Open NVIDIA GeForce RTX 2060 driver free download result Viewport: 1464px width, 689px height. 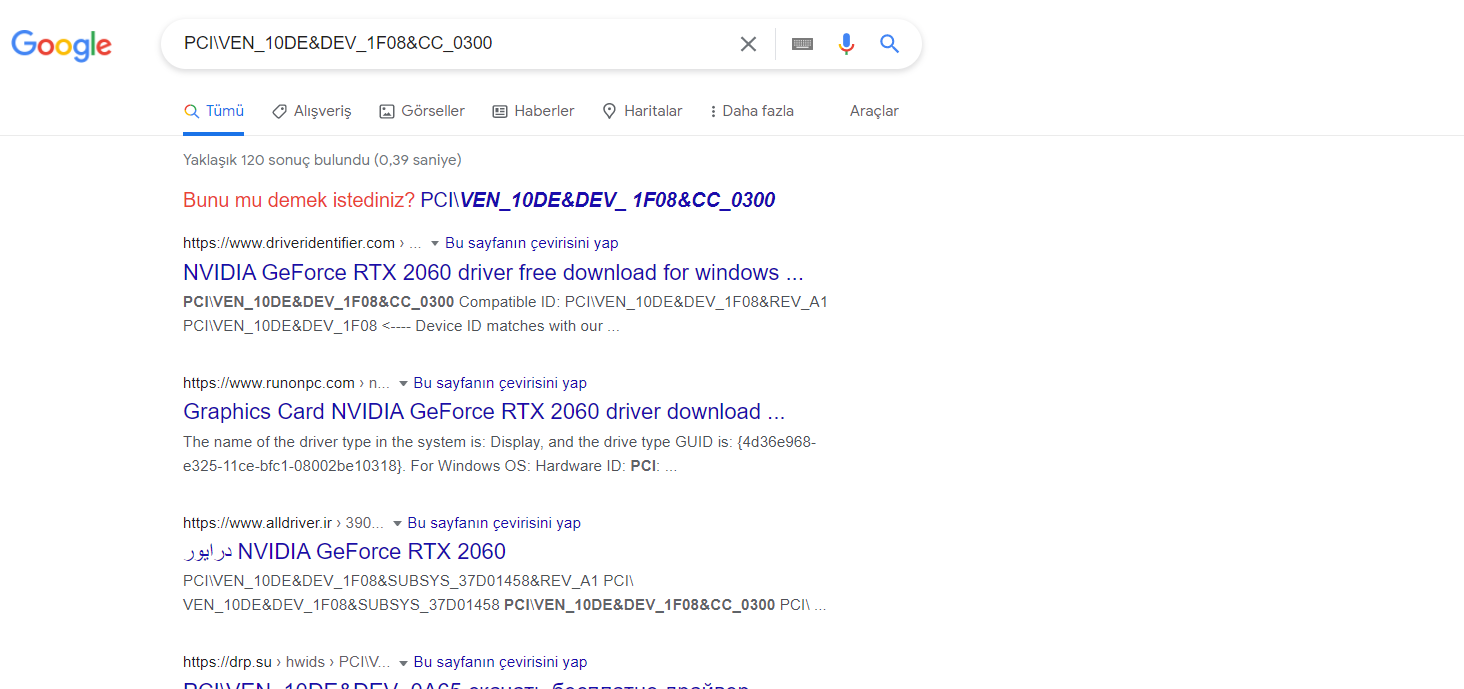494,272
